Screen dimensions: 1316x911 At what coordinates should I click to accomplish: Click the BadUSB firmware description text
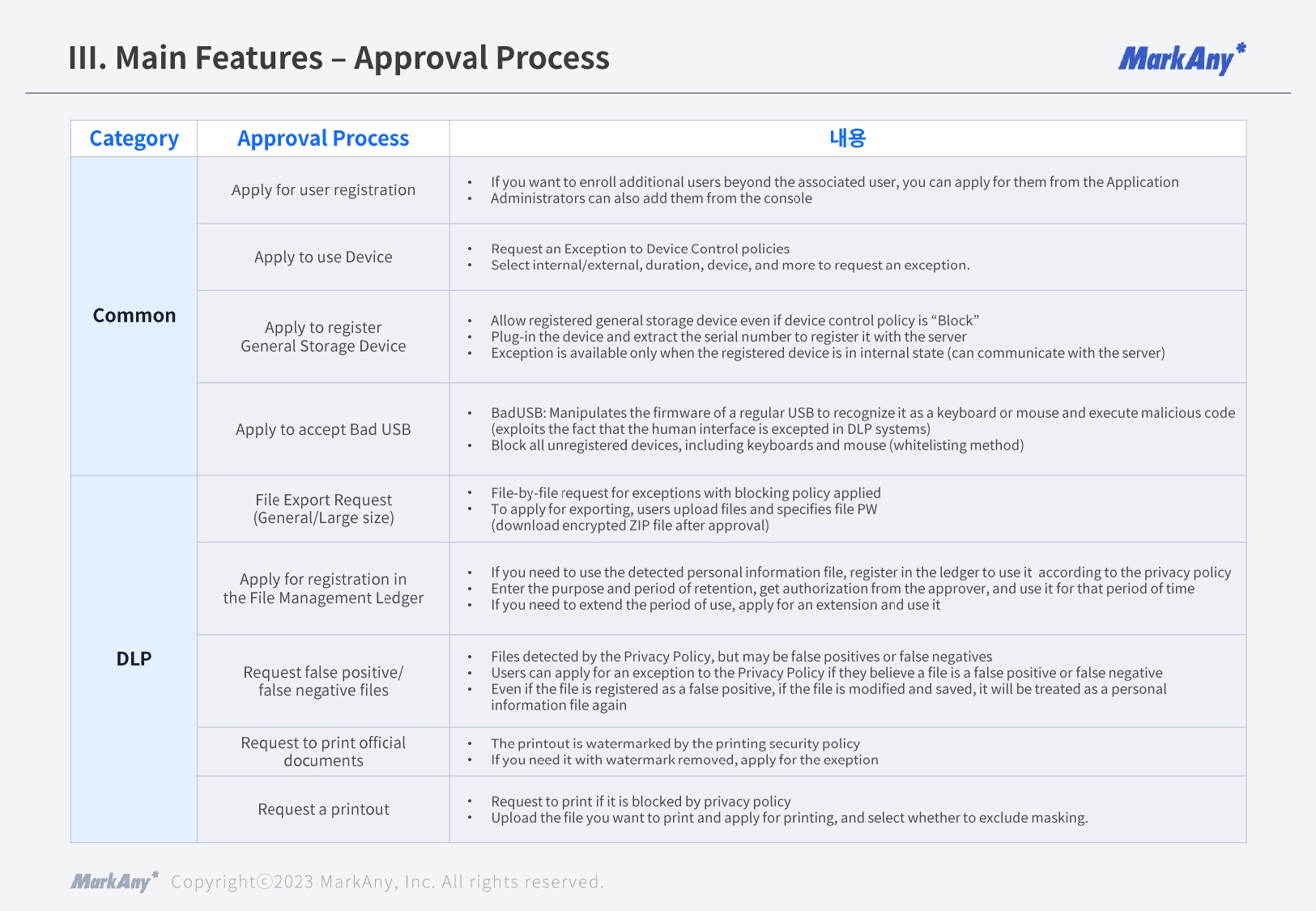tap(862, 413)
